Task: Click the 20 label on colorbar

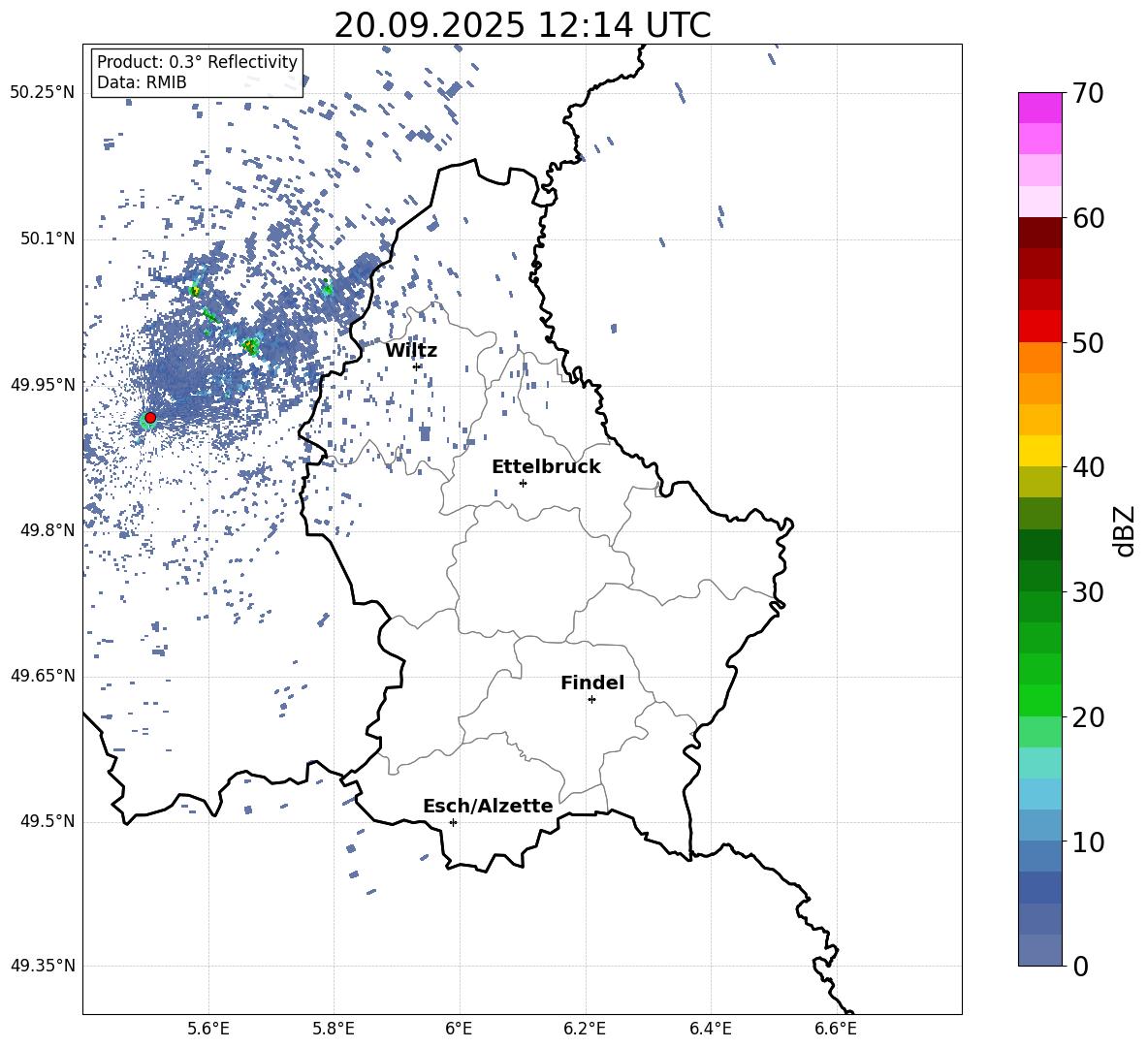Action: [x=1089, y=717]
